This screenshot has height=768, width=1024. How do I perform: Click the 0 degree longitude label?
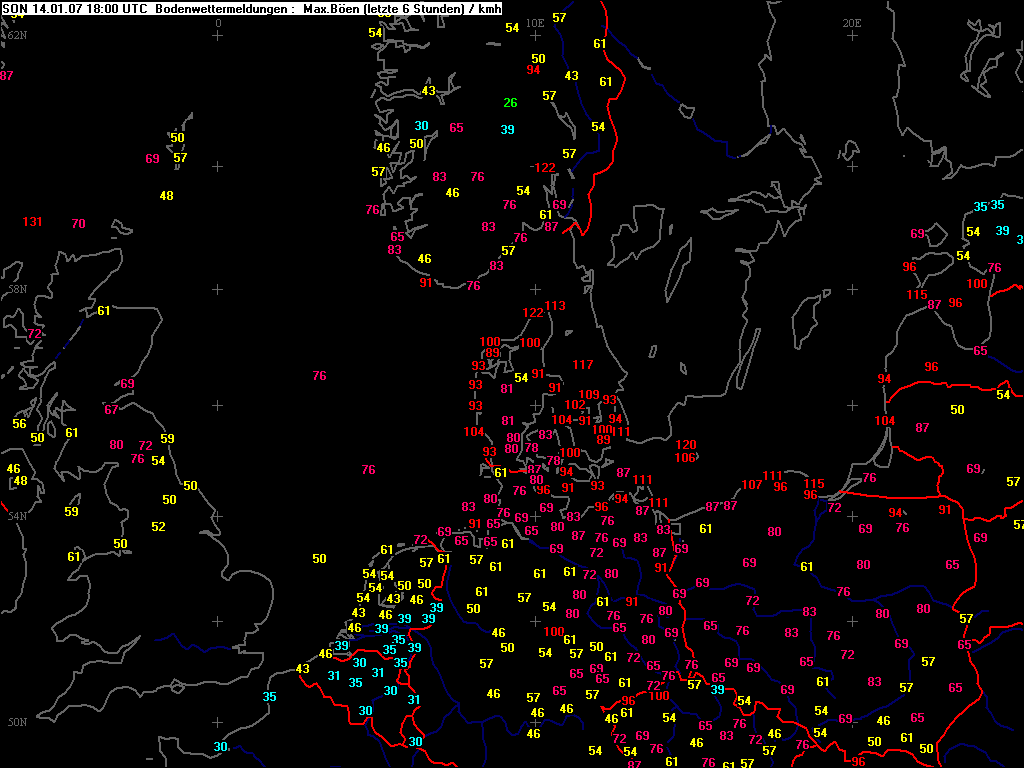click(218, 22)
